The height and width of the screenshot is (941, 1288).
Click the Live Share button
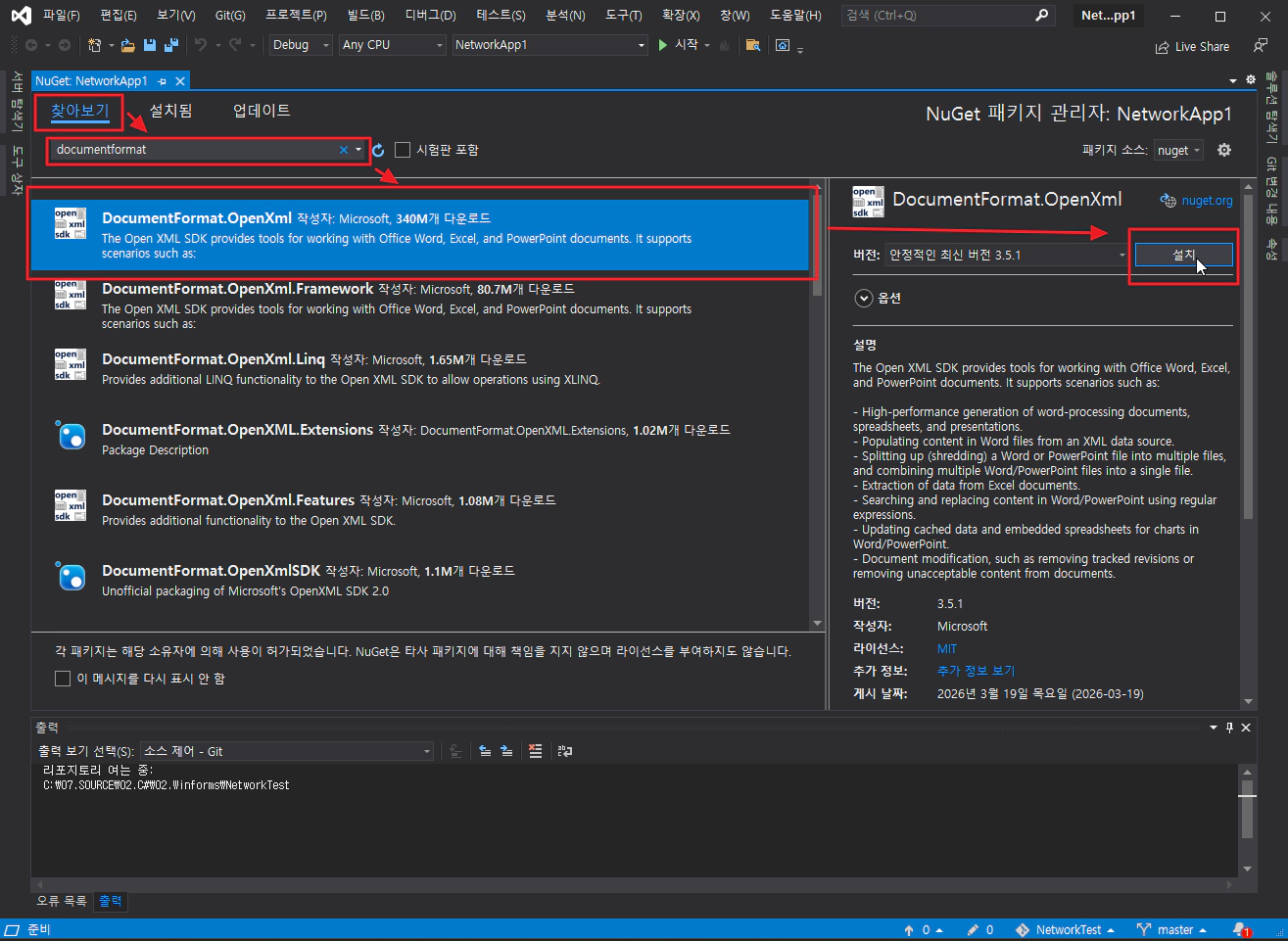click(x=1192, y=46)
